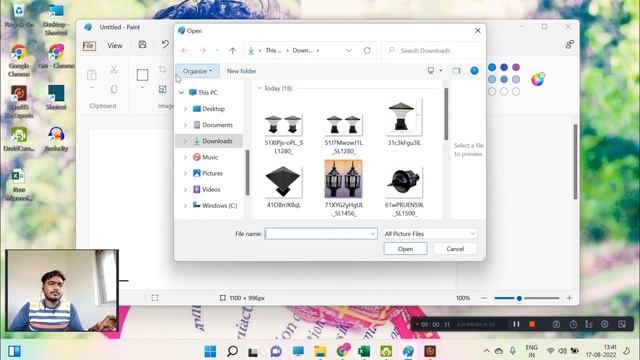Open the Windows Start menu
640x360 pixels.
(x=210, y=351)
